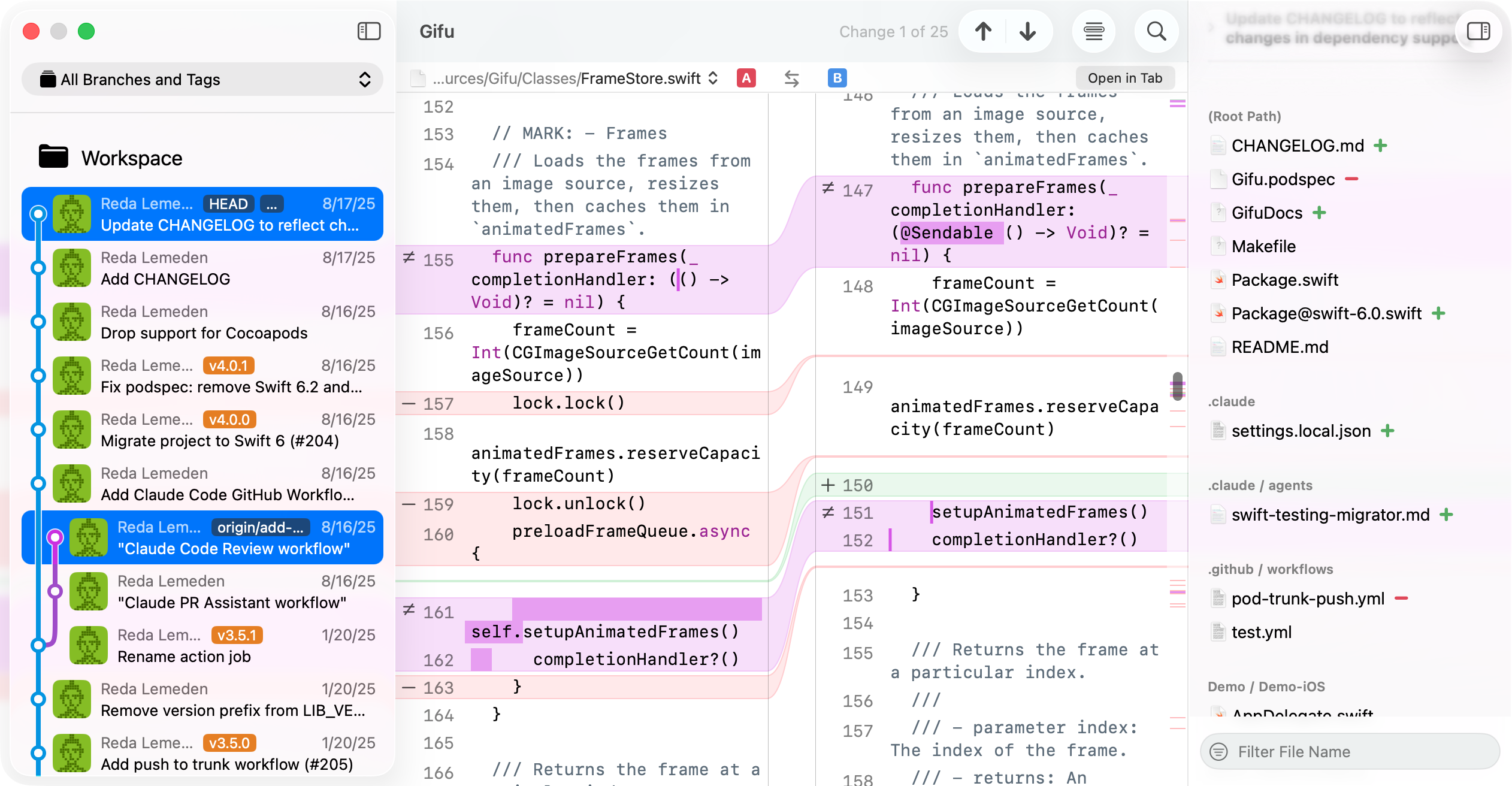
Task: Select Claude PR Assistant workflow commit
Action: (202, 591)
